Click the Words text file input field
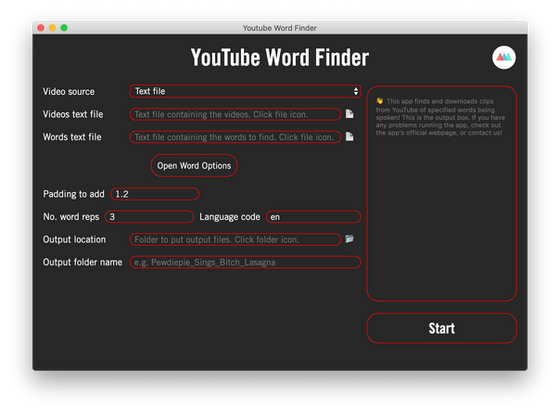The width and height of the screenshot is (560, 412). pos(235,137)
